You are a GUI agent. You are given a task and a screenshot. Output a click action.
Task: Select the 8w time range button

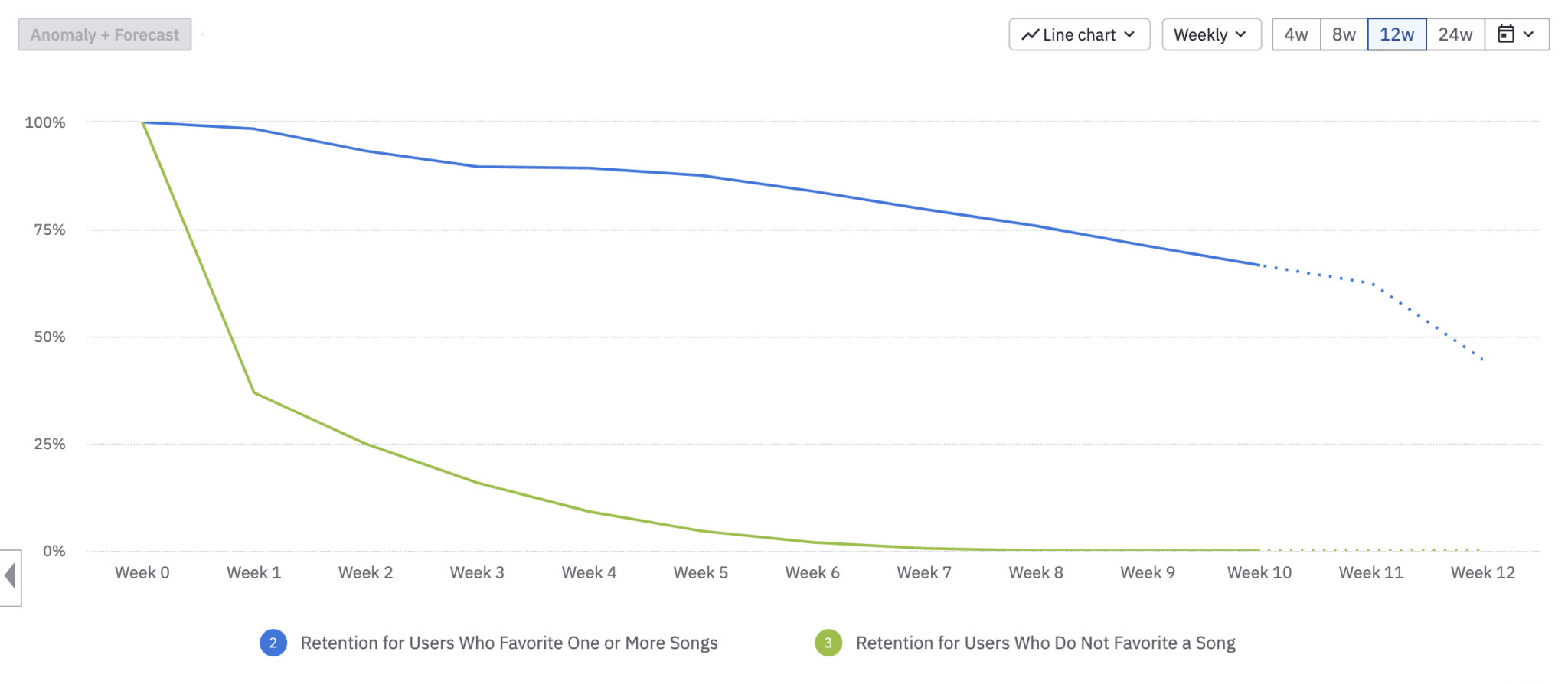(x=1344, y=34)
